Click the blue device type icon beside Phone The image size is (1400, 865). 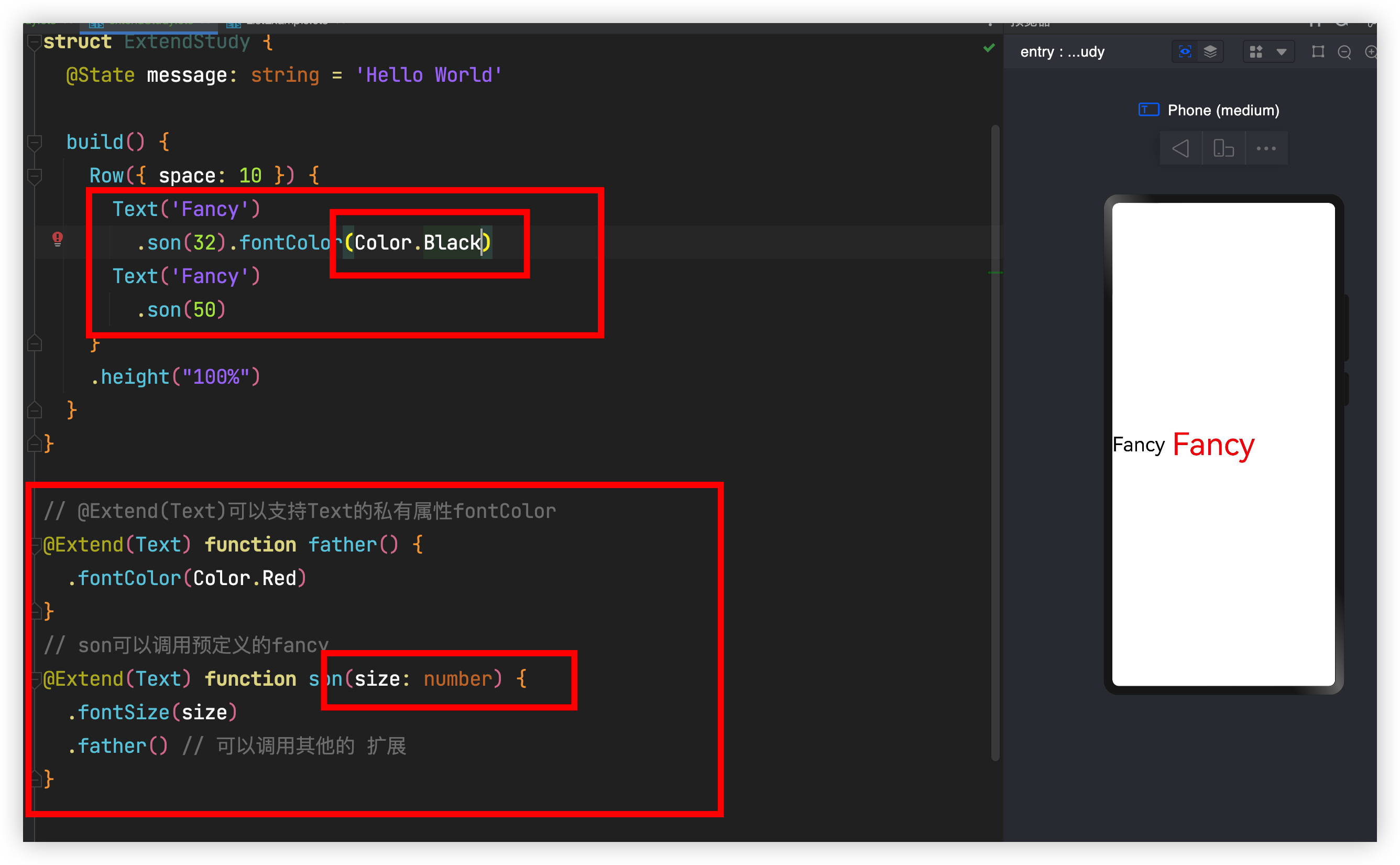click(1149, 109)
